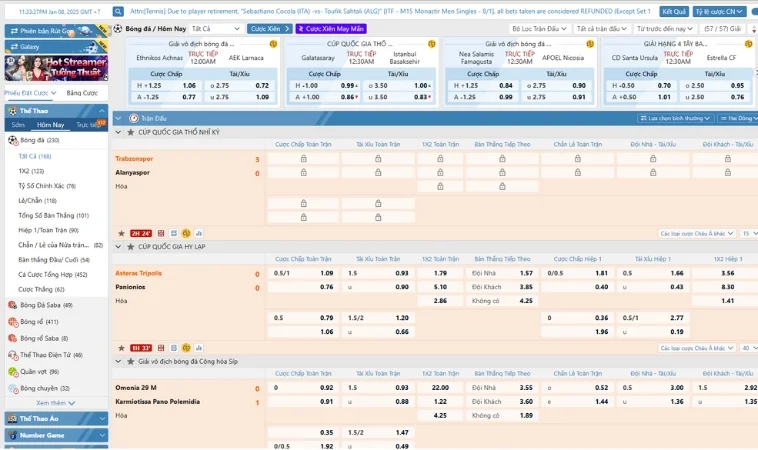Screen dimensions: 758x450
Task: Click the Kết Quả button
Action: coord(674,11)
